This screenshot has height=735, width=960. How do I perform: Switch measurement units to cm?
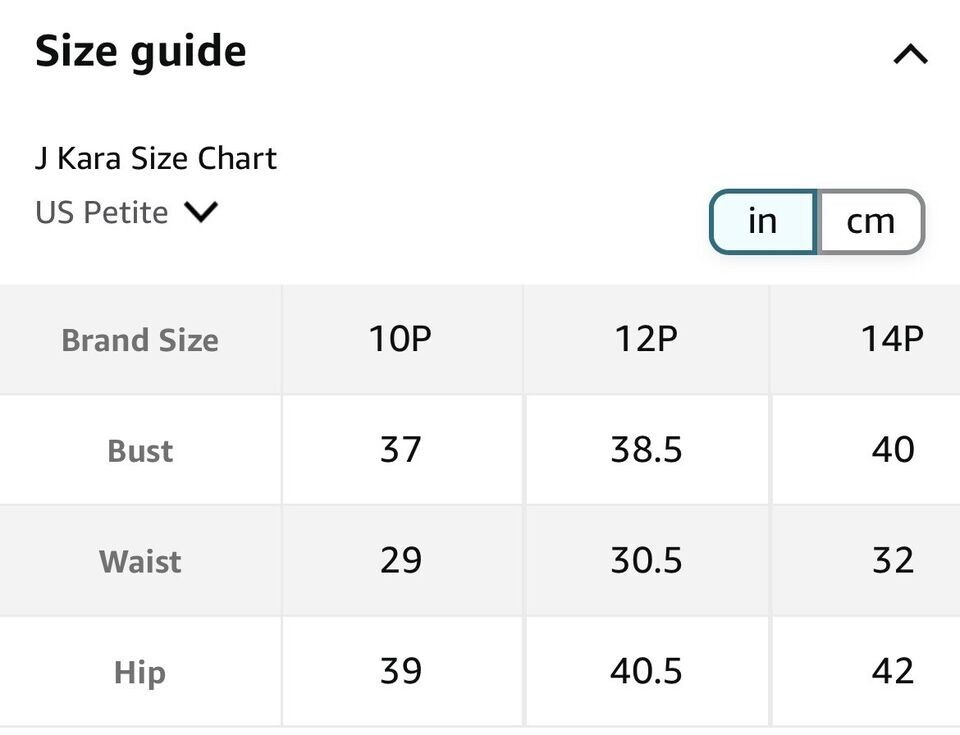click(870, 221)
